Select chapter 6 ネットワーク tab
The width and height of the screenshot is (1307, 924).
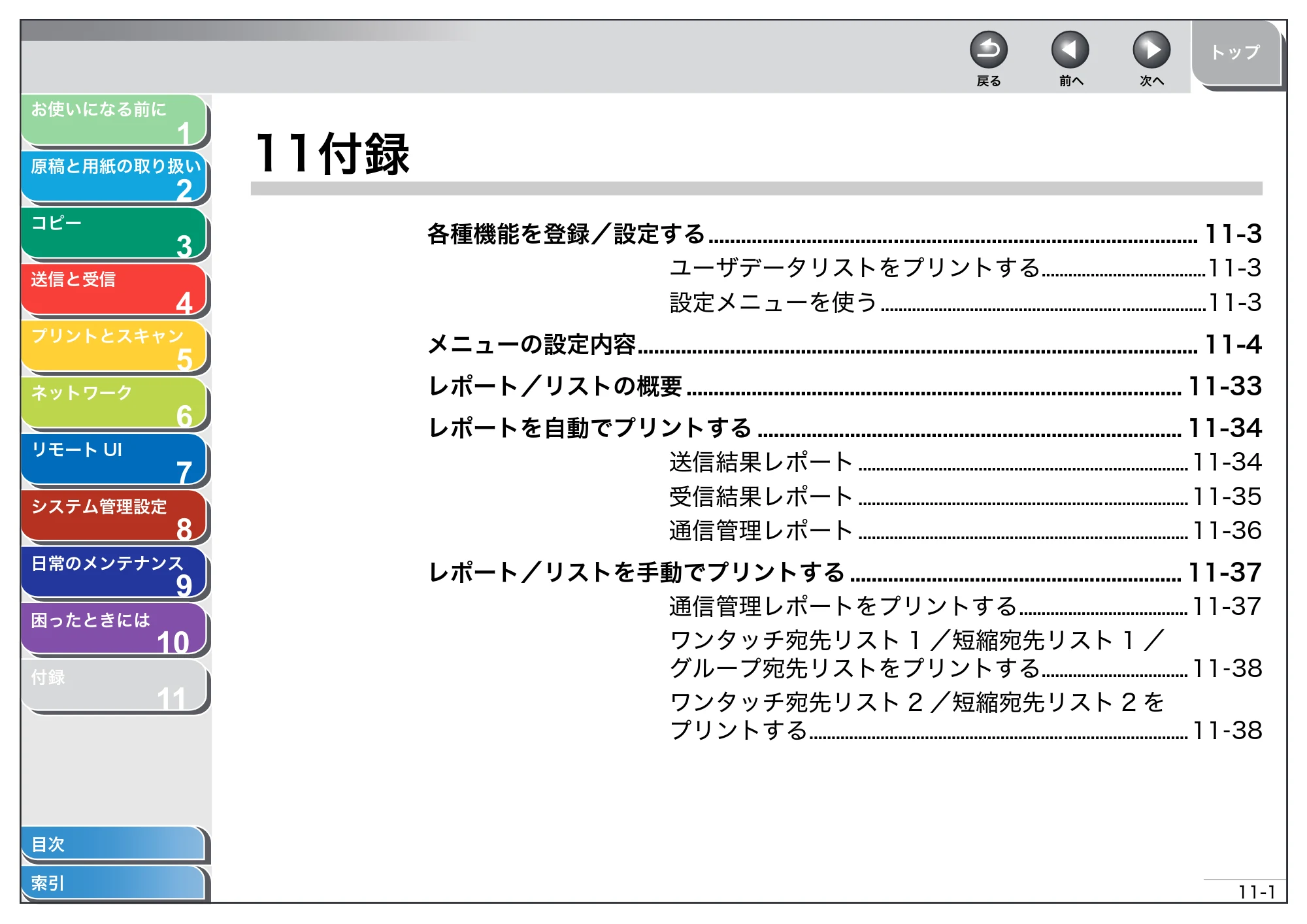114,403
